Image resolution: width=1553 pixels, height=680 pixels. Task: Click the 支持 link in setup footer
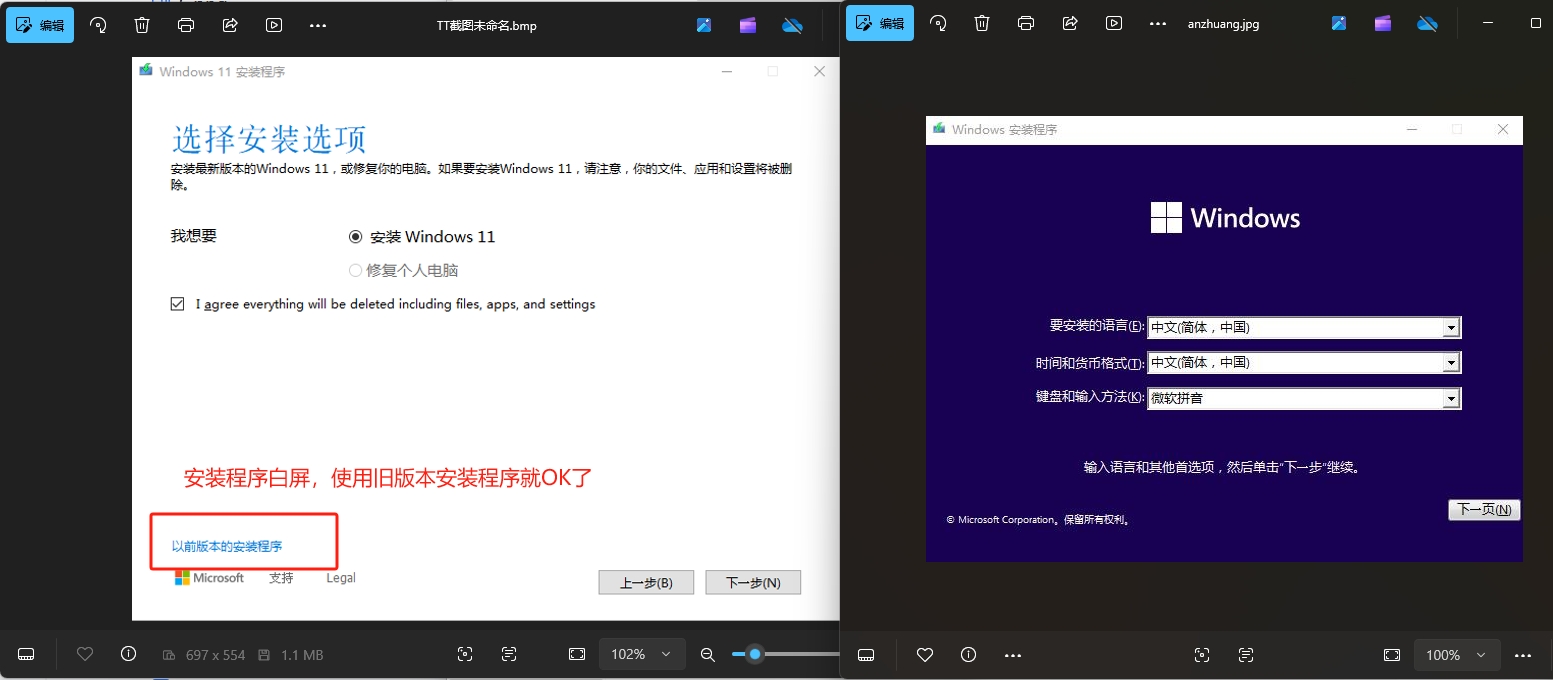(281, 578)
